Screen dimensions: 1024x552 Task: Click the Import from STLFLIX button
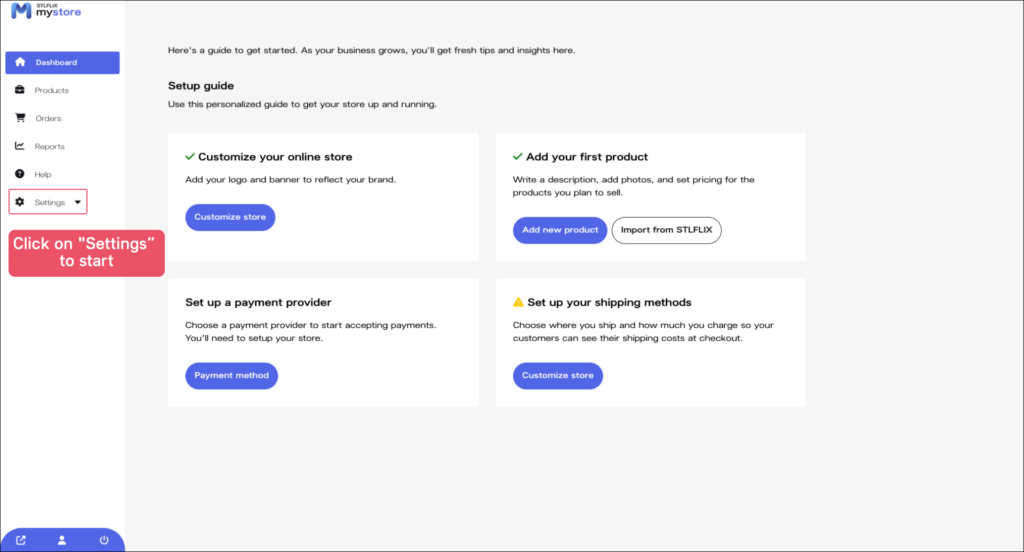pyautogui.click(x=666, y=230)
